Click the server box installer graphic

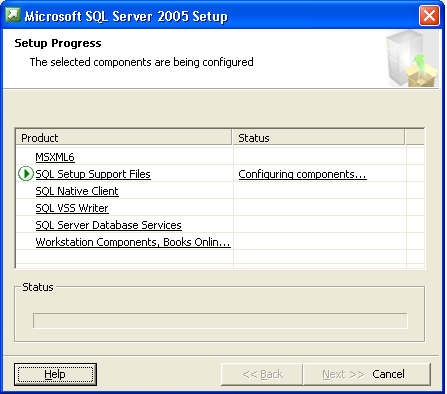tap(413, 59)
